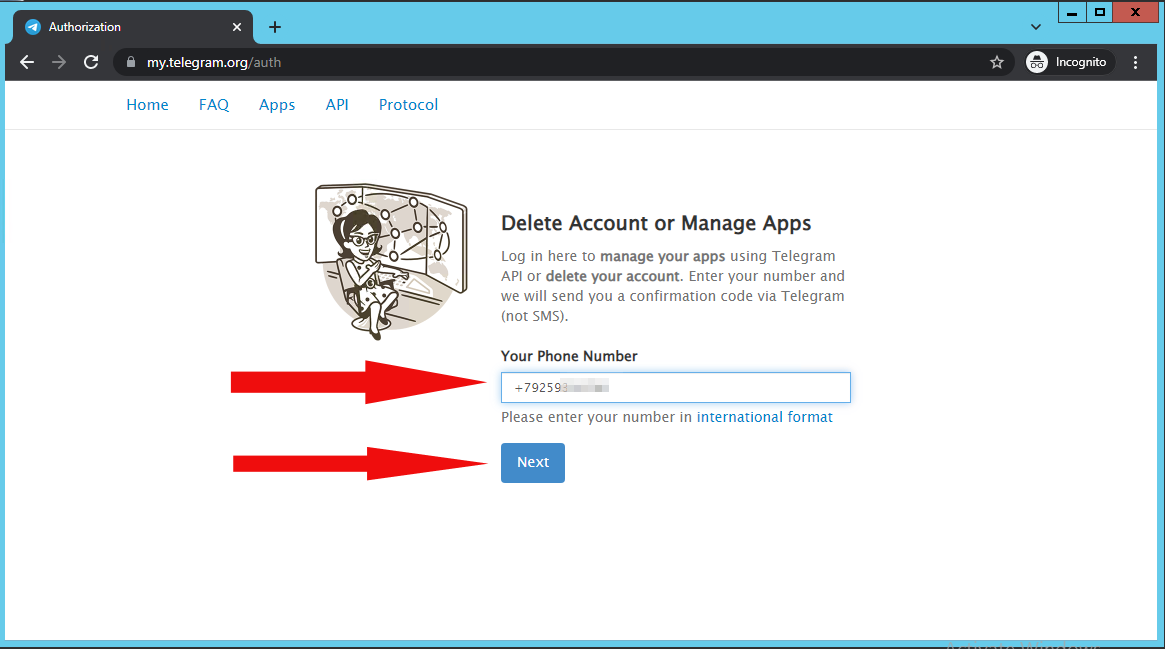Open the API navigation link

[337, 105]
